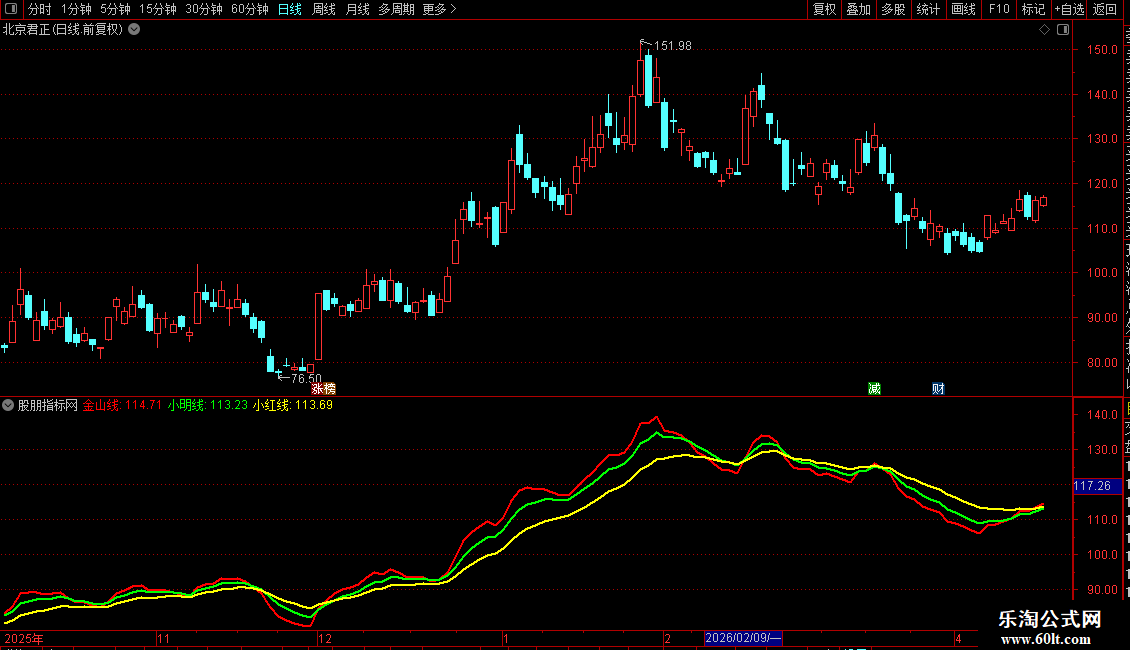This screenshot has height=650, width=1130.
Task: Toggle the side panel icon near price axis
Action: [1063, 30]
